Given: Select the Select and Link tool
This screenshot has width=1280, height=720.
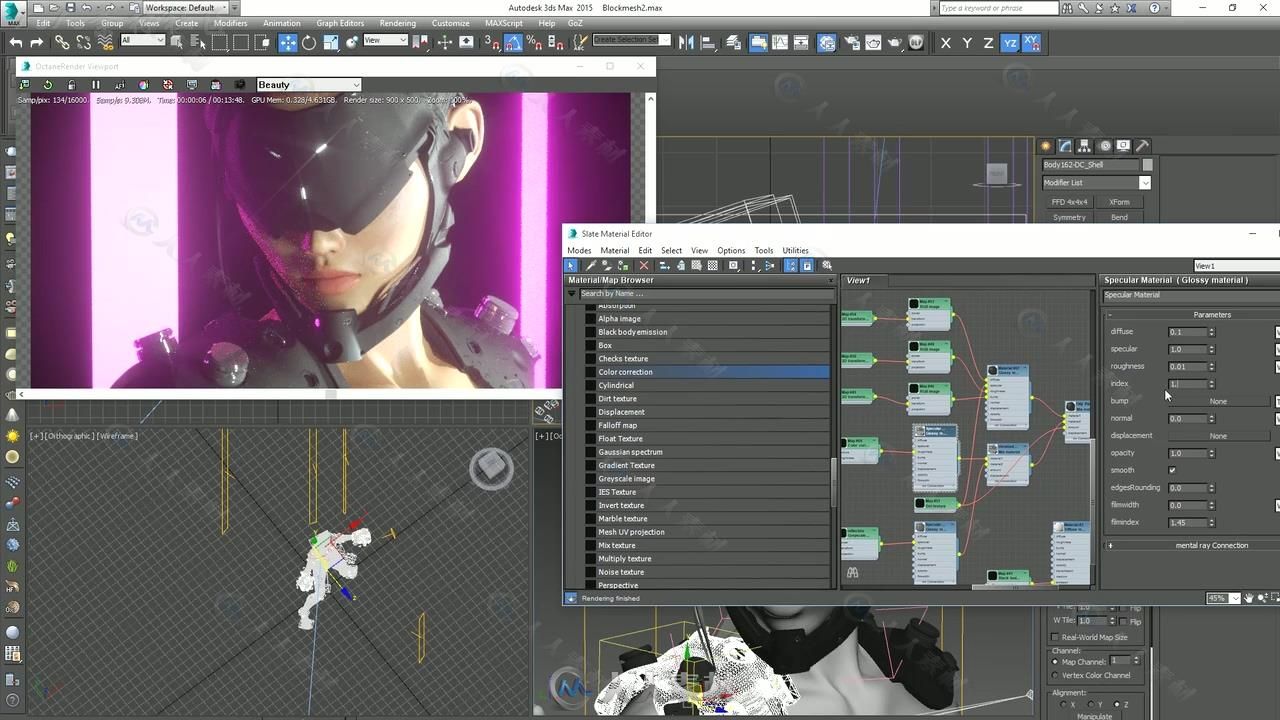Looking at the screenshot, I should (x=62, y=42).
